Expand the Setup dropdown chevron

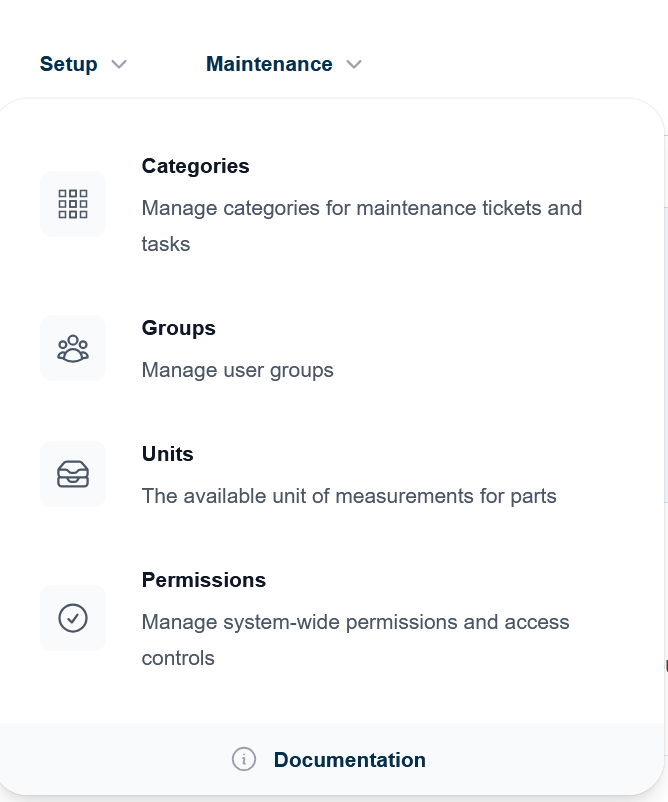coord(119,64)
